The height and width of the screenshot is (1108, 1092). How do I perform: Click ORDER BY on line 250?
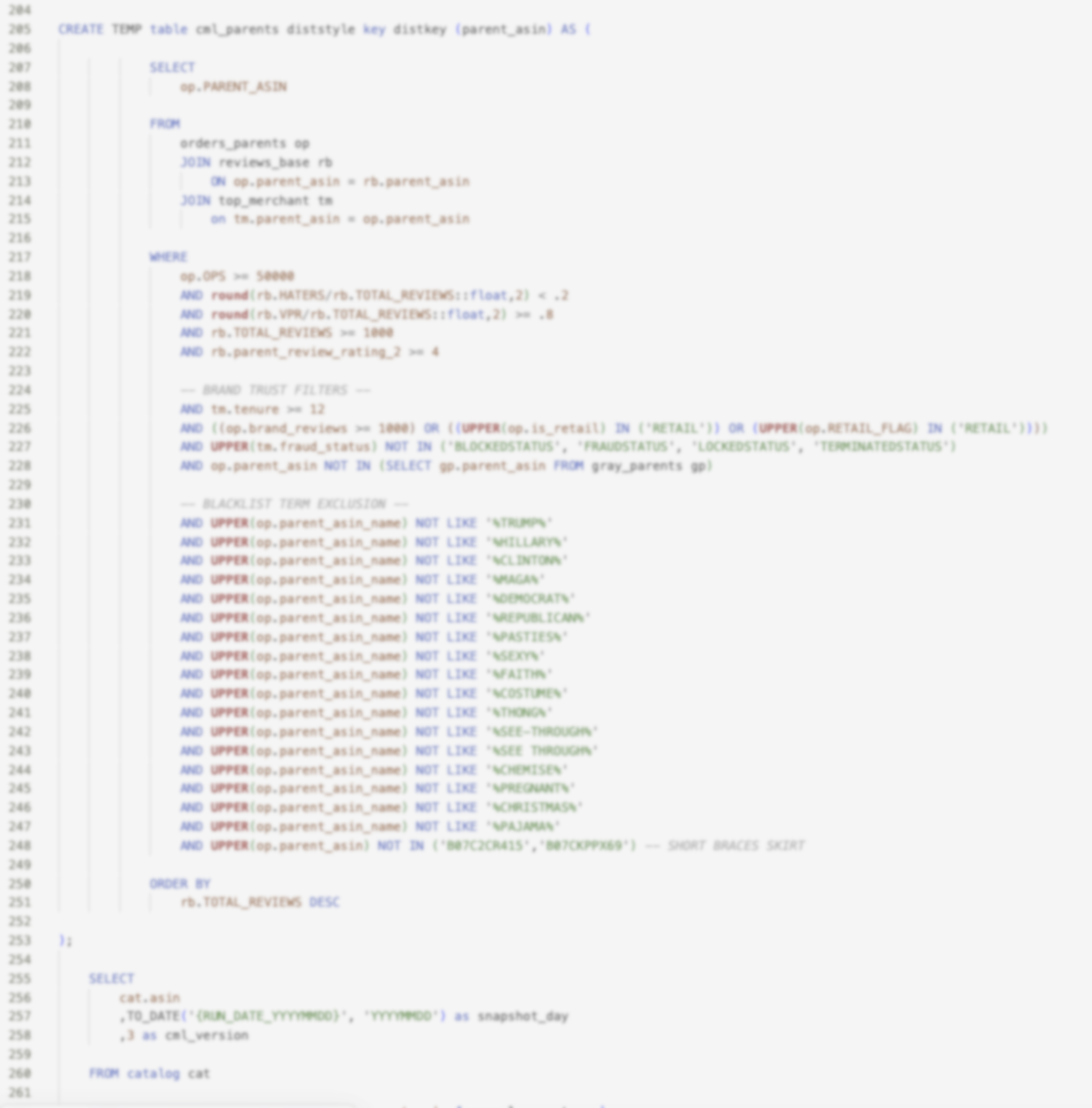click(x=179, y=884)
